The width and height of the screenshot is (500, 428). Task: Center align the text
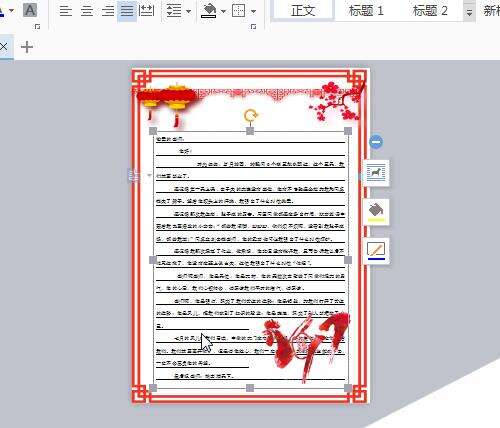pos(87,11)
